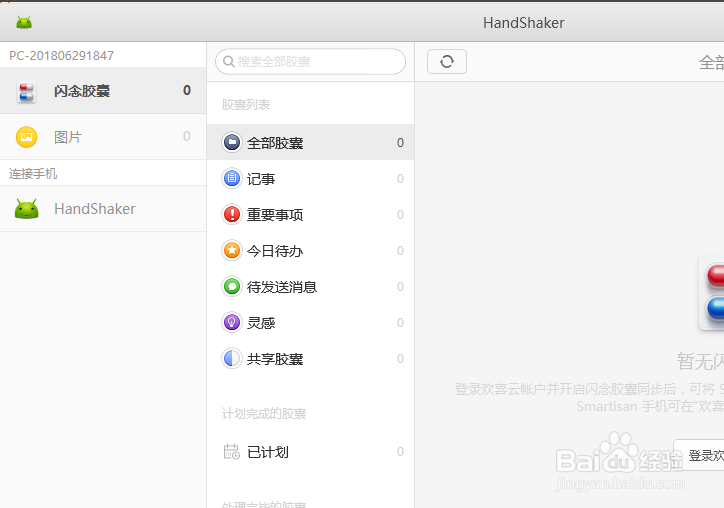Click the green 待发送消息 message icon
The width and height of the screenshot is (724, 508).
(x=232, y=286)
